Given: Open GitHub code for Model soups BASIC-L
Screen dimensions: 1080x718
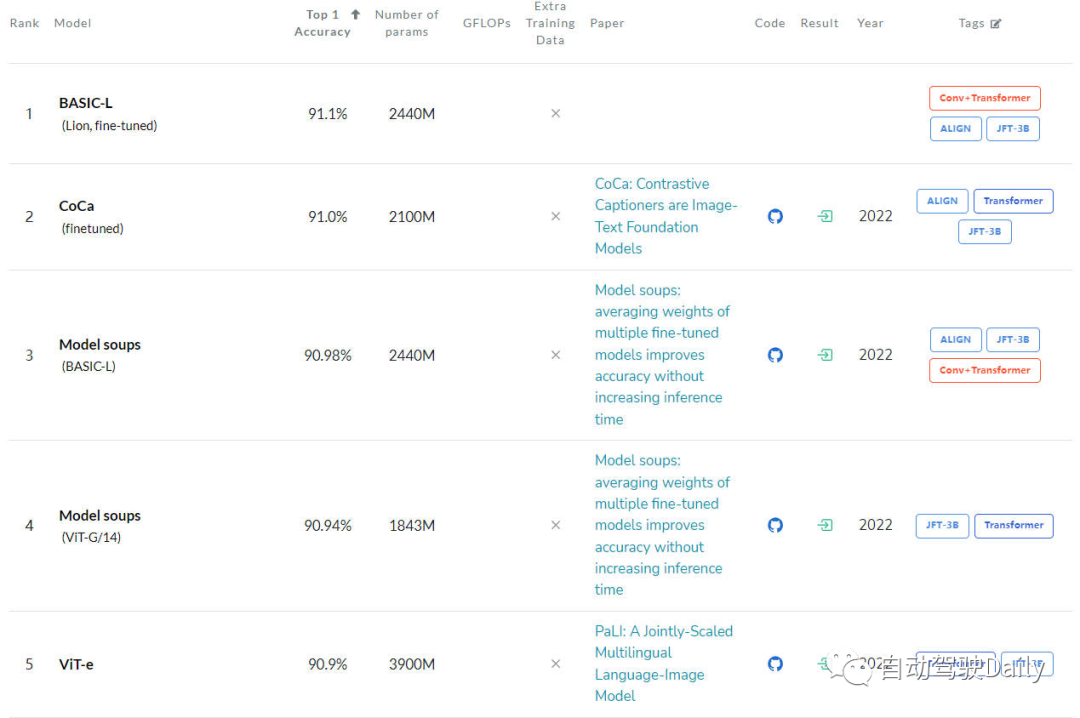Looking at the screenshot, I should point(775,355).
